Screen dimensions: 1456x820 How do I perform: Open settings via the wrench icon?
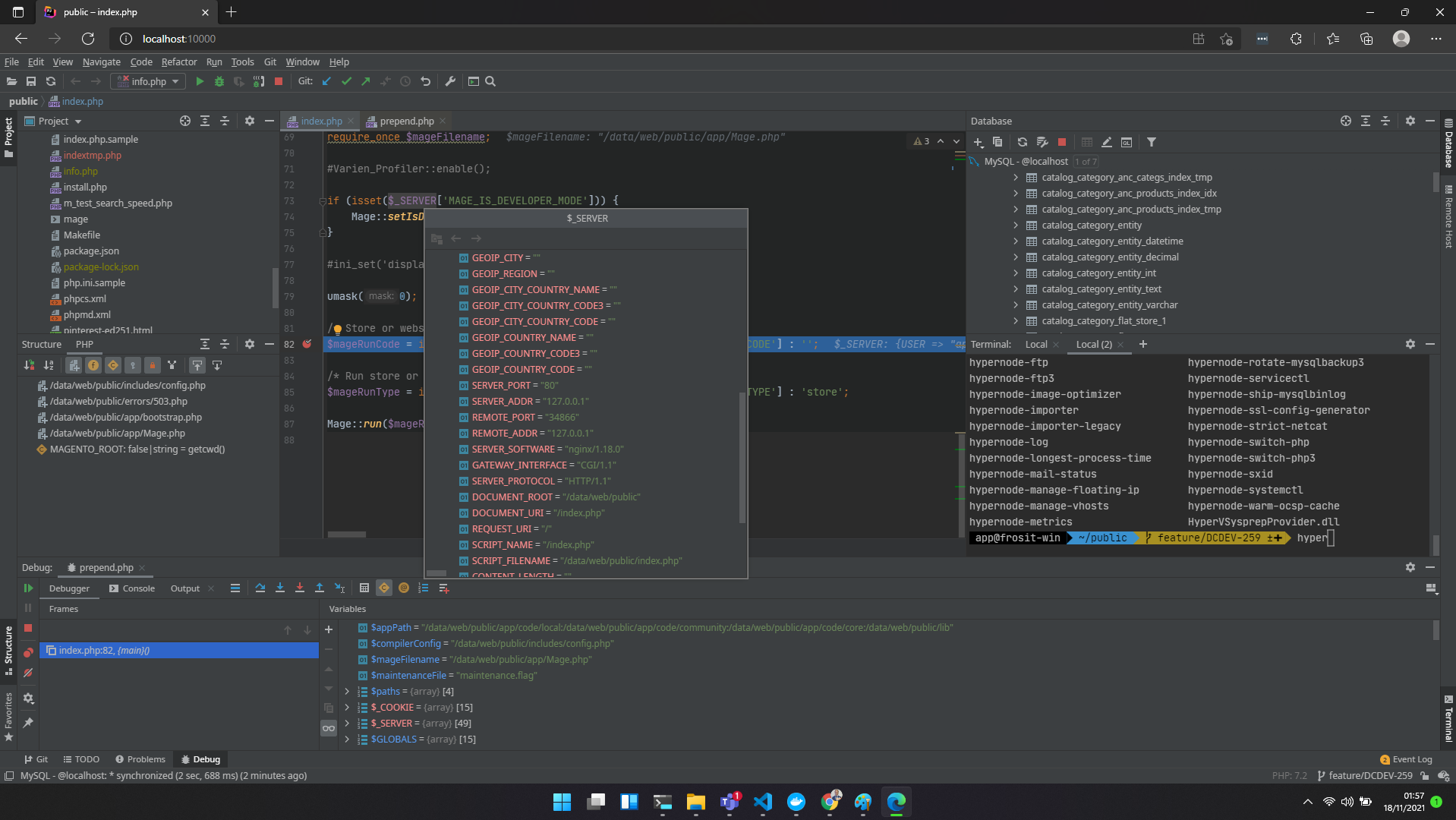[x=450, y=81]
